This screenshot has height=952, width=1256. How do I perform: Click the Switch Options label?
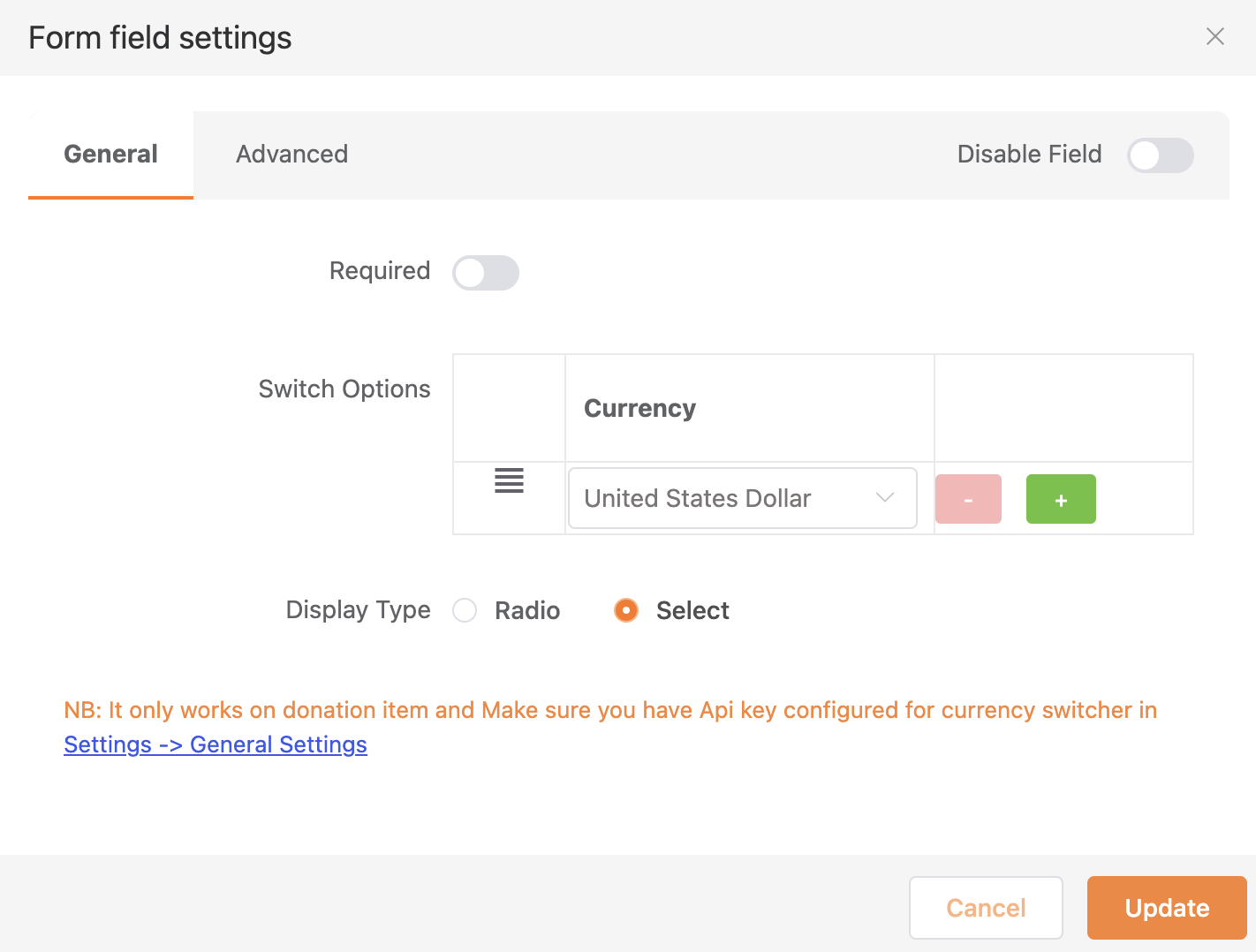tap(344, 389)
